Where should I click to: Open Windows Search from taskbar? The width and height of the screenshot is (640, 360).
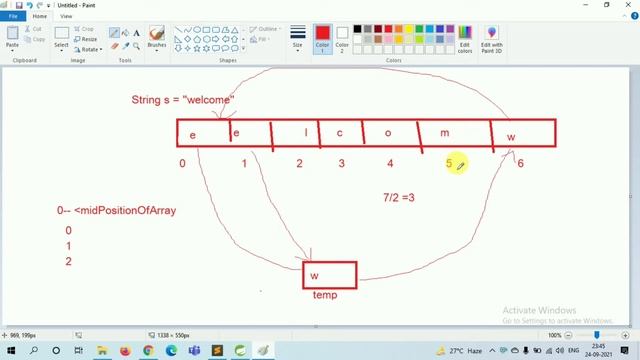[34, 350]
